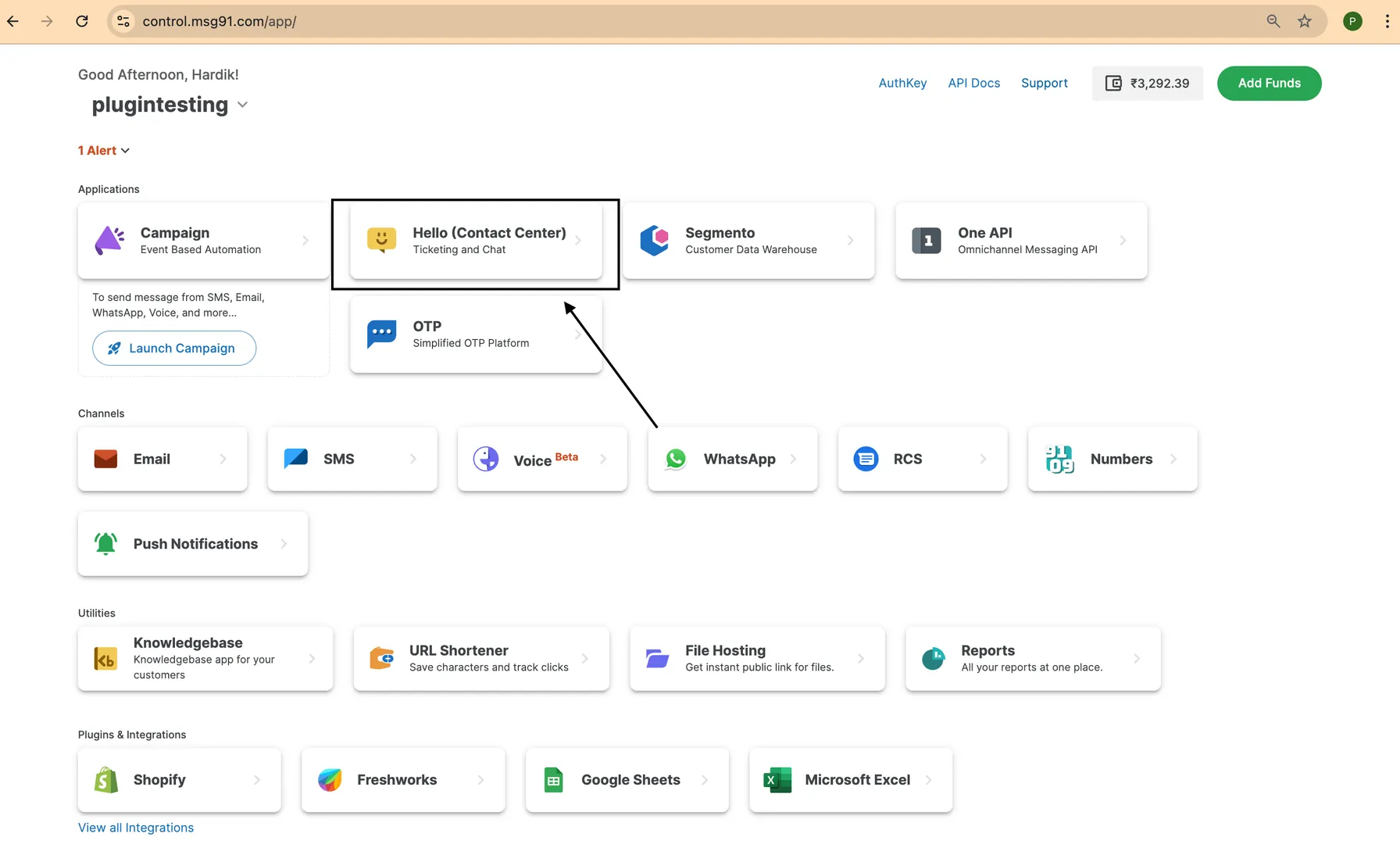Click the One API icon
Screen dimensions: 1400x844
tap(927, 241)
